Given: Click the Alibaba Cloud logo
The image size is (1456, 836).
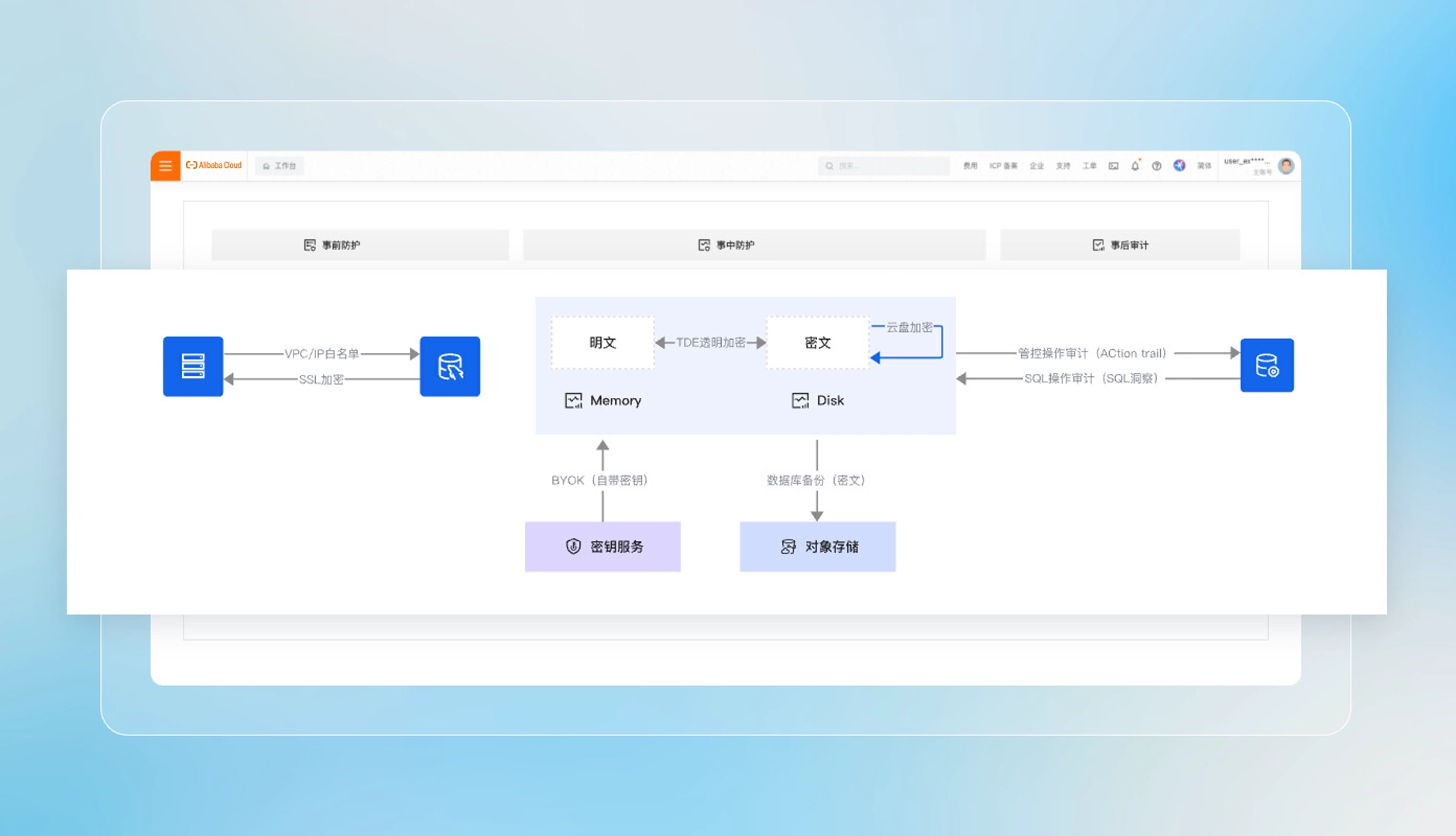Looking at the screenshot, I should point(214,165).
